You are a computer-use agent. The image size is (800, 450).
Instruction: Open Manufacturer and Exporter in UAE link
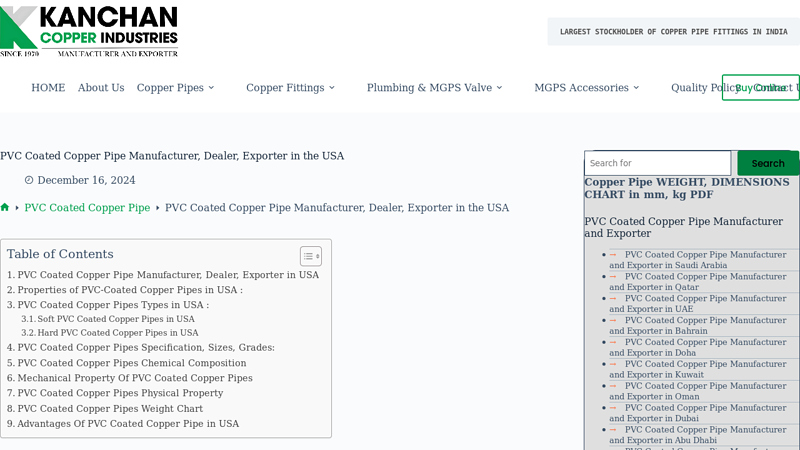pos(697,304)
